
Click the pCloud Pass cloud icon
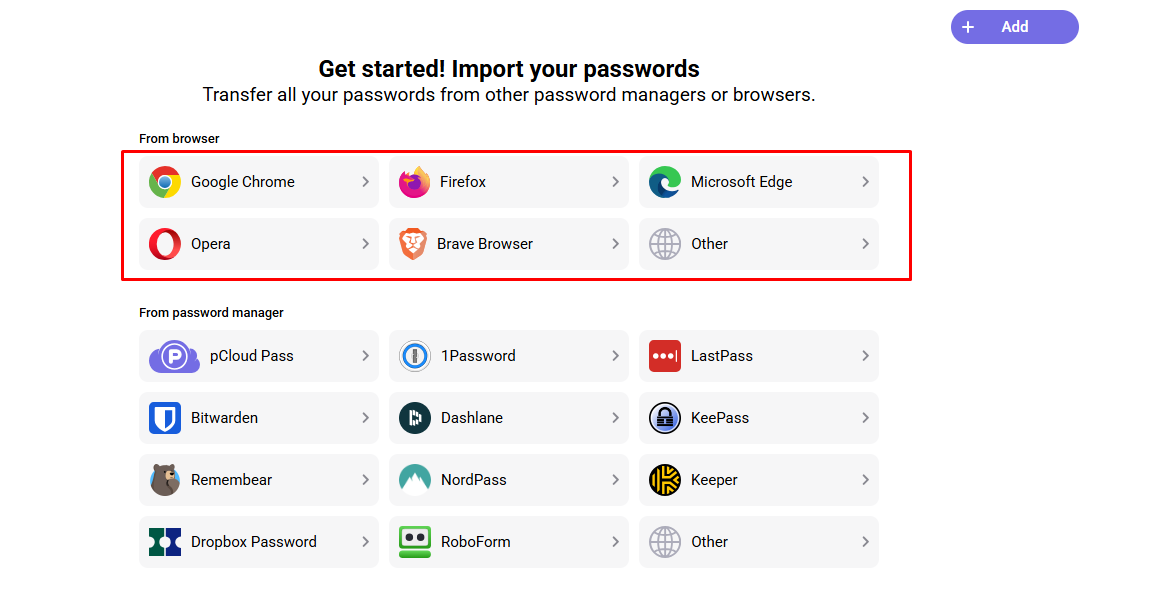pyautogui.click(x=174, y=356)
